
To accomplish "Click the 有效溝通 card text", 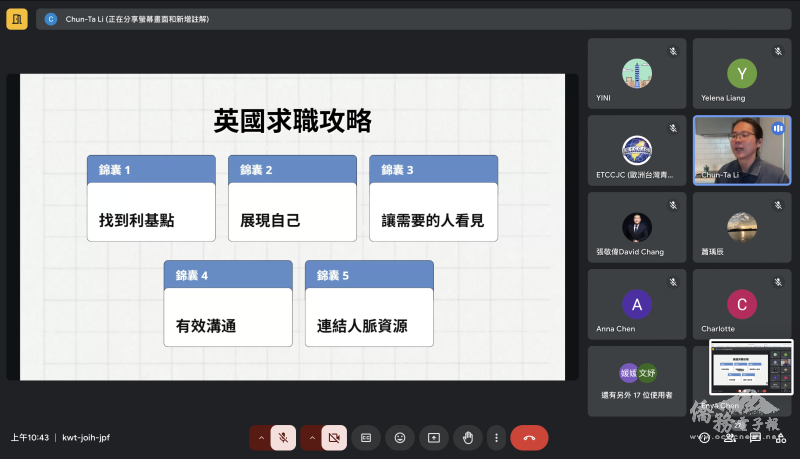I will (x=206, y=326).
